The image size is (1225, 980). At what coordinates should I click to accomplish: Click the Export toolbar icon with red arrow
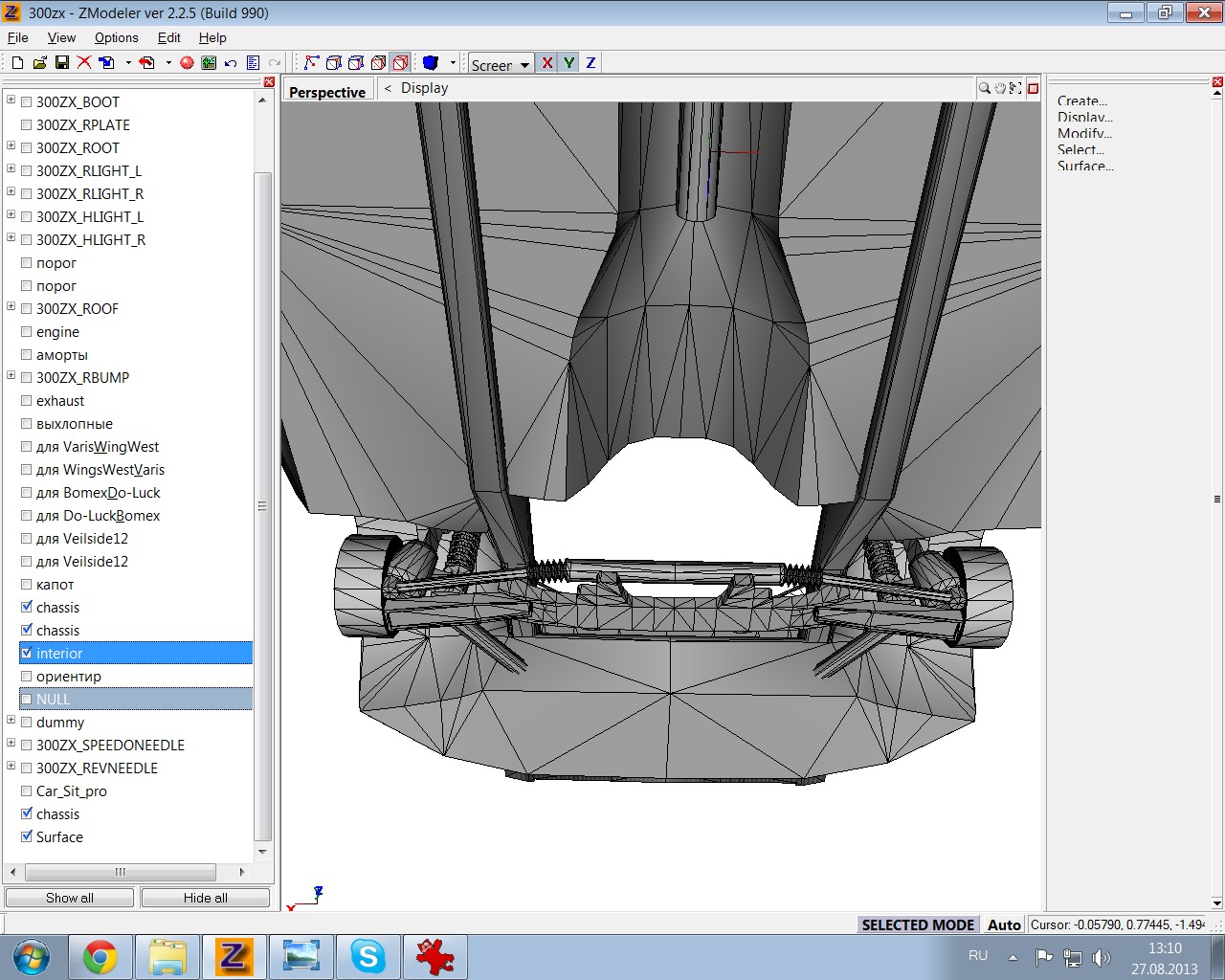[146, 62]
